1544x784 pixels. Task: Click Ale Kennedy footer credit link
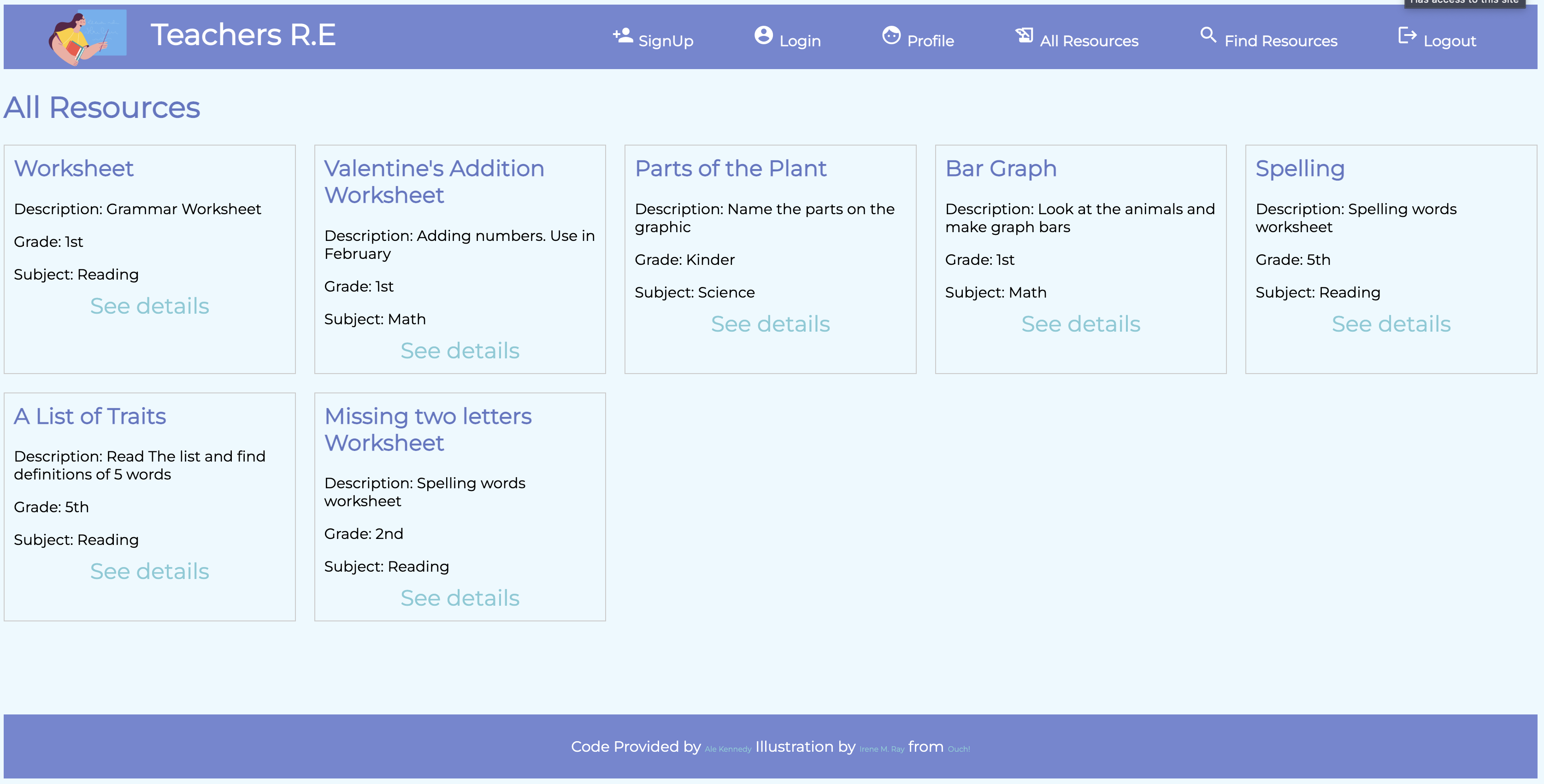point(728,749)
